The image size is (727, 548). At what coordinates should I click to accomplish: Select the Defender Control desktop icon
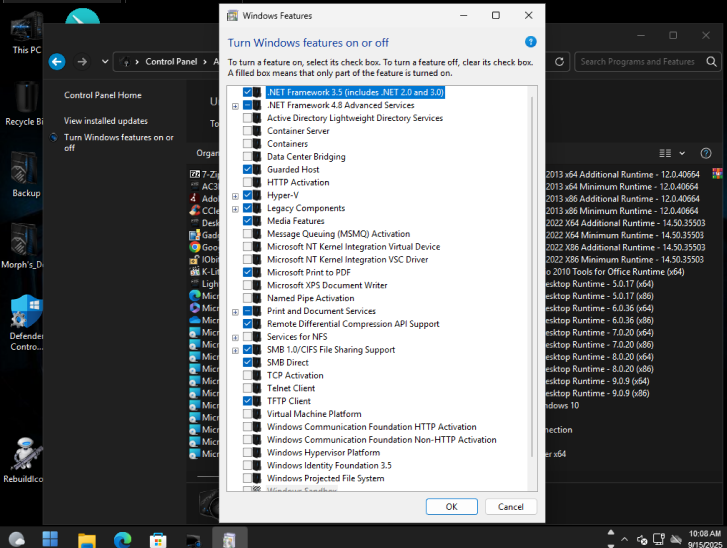click(x=26, y=323)
